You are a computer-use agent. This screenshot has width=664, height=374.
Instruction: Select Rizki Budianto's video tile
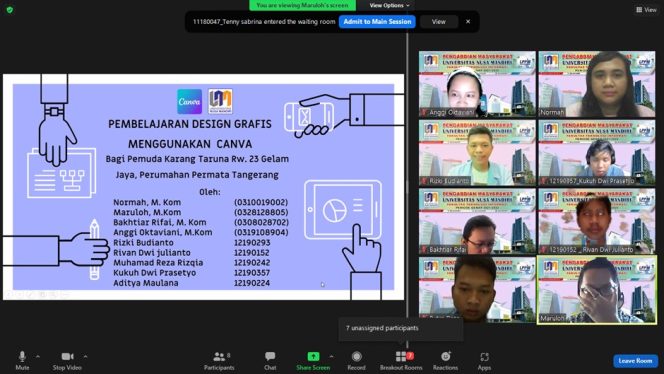[477, 153]
